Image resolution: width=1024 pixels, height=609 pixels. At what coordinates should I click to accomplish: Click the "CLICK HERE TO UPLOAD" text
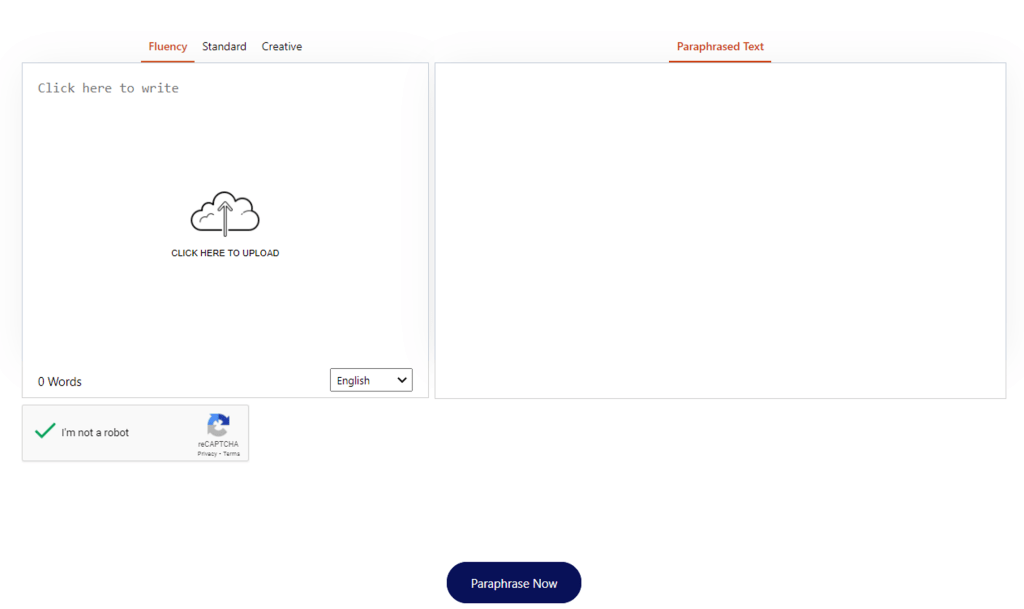coord(225,253)
